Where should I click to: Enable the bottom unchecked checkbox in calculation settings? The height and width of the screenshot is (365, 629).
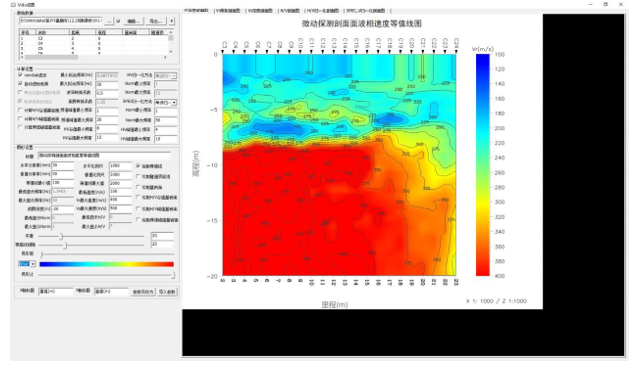click(20, 127)
